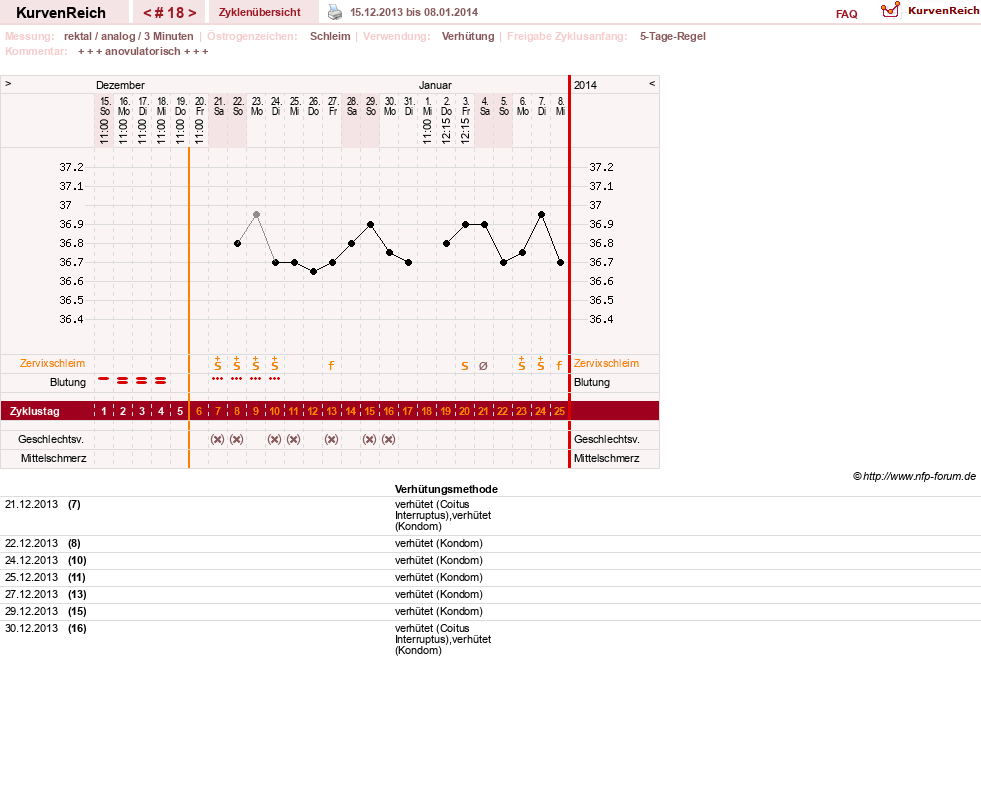
Task: Click table row 22.12.2013 (8)
Action: (x=490, y=544)
